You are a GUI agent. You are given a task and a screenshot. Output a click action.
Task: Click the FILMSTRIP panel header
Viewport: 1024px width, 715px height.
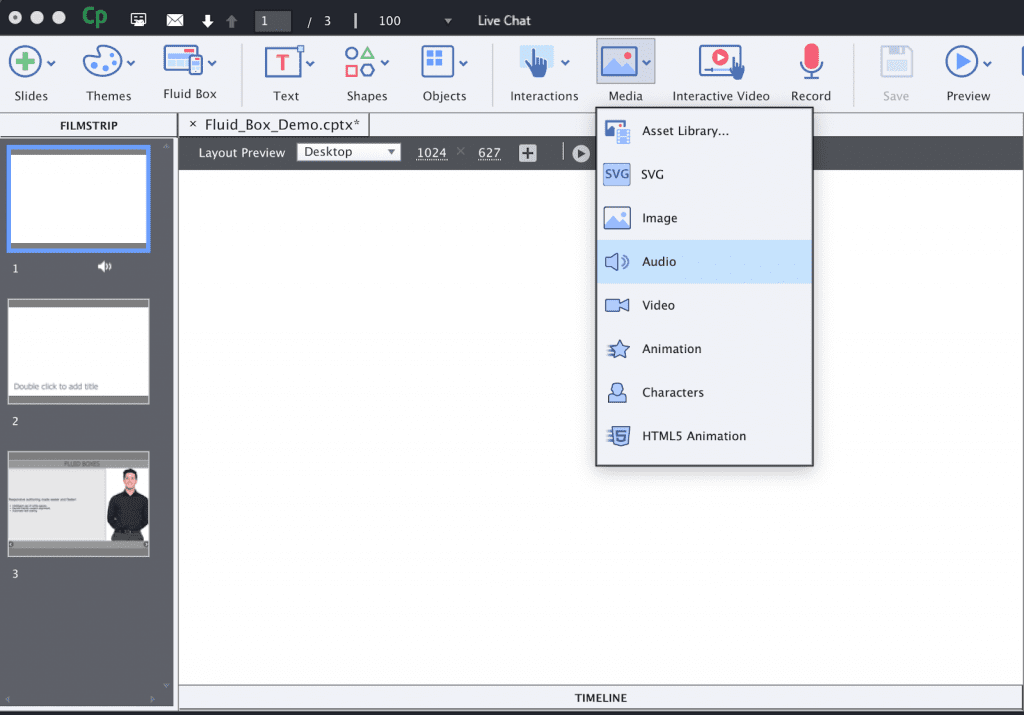click(x=89, y=125)
